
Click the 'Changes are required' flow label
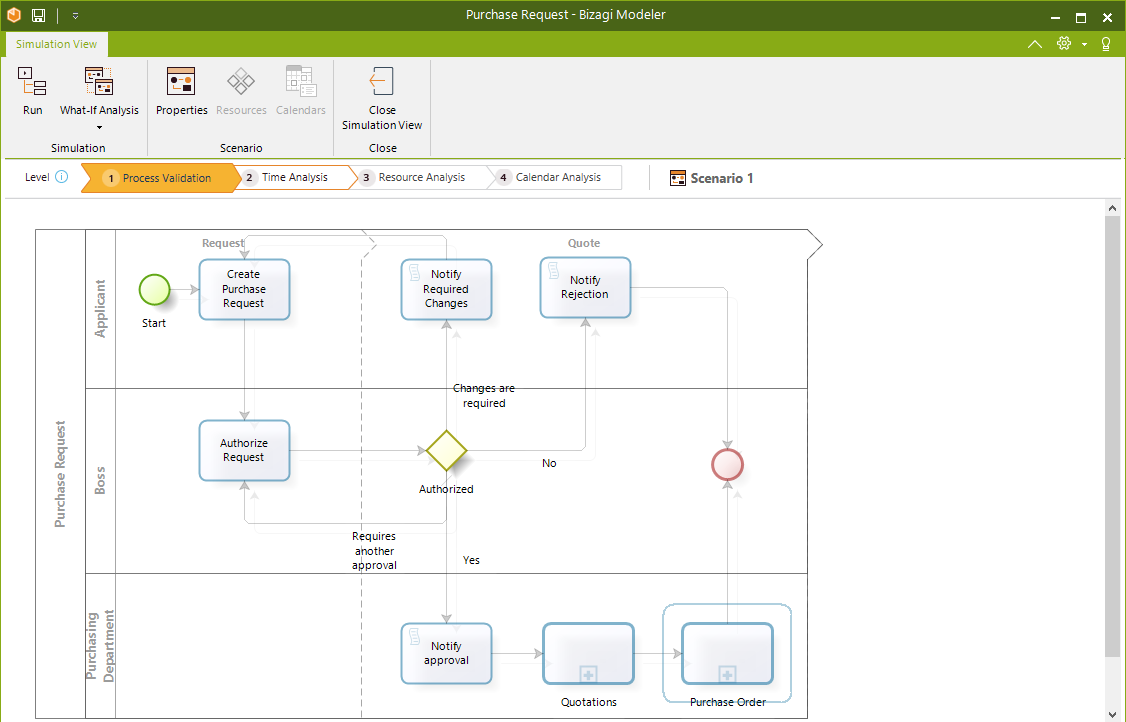coord(484,396)
